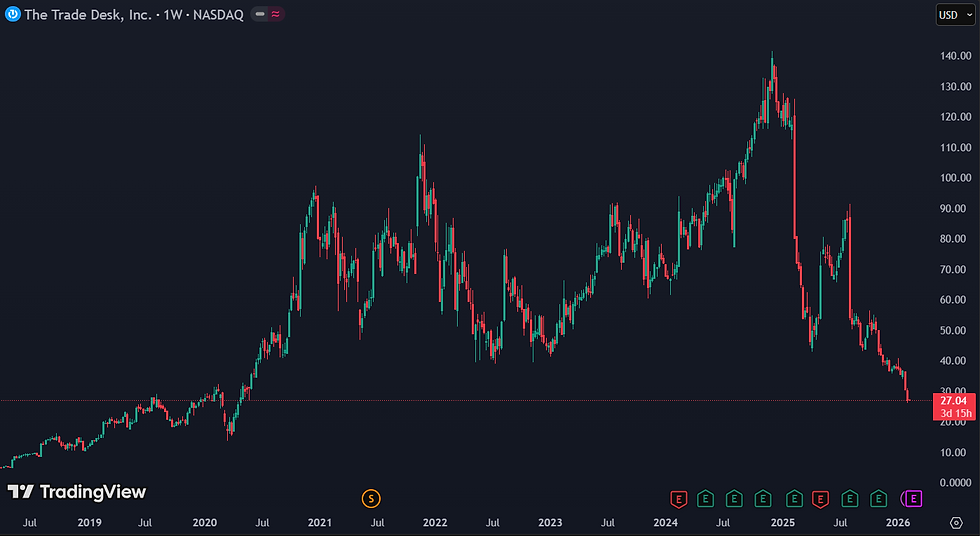Viewport: 980px width, 536px height.
Task: Click the 50.00 price axis label
Action: [953, 330]
